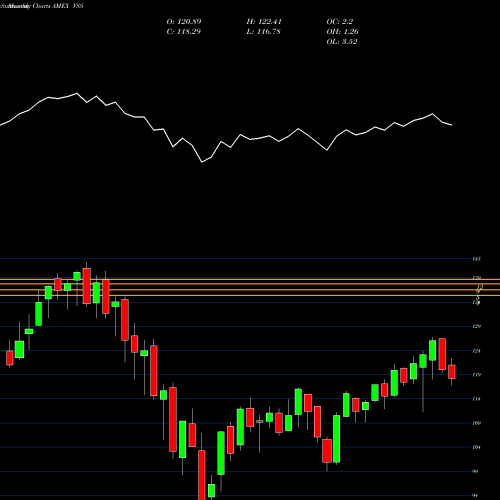Click the 119 price axis label
This screenshot has height=500, width=500.
click(477, 375)
